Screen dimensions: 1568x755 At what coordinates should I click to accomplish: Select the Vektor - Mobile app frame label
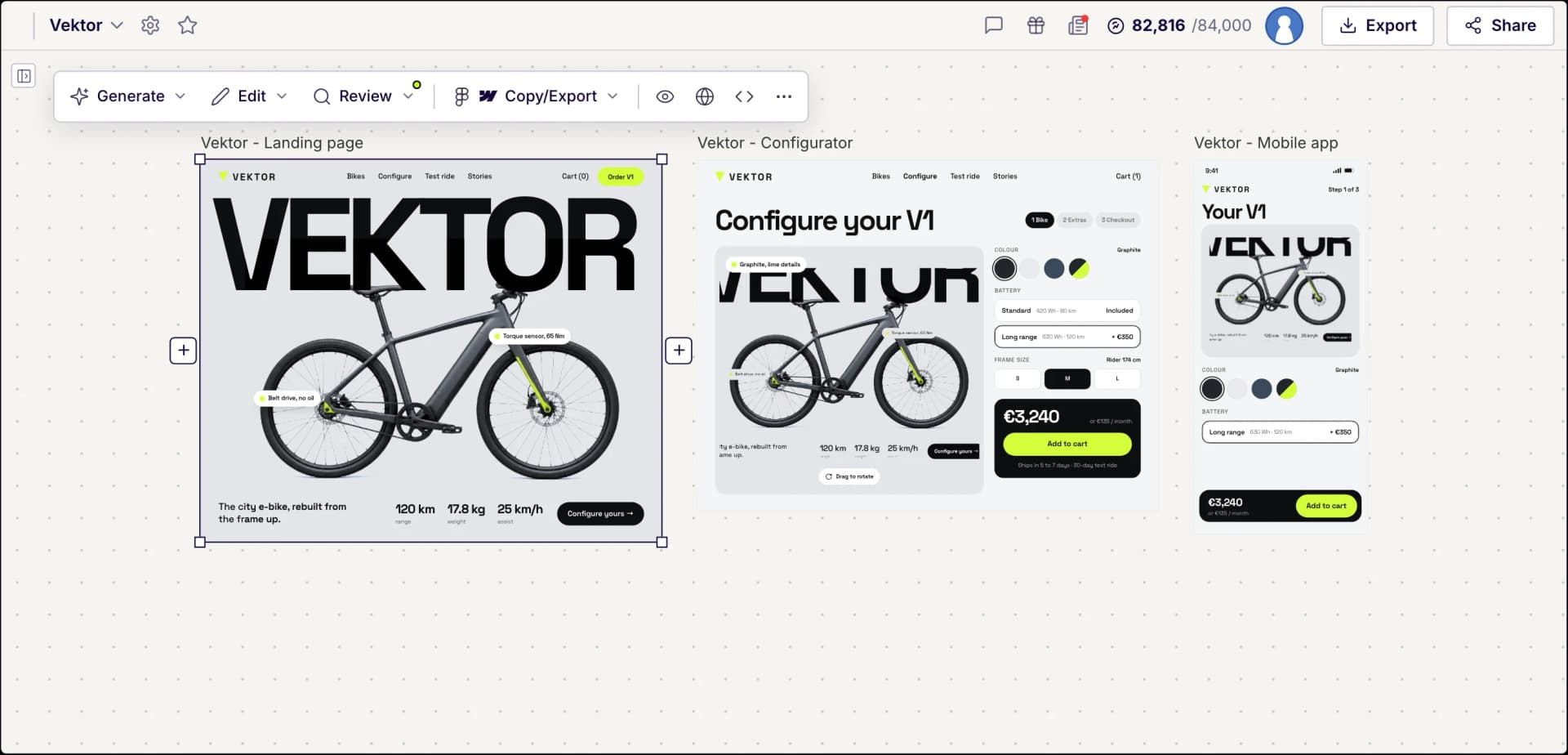[1266, 143]
